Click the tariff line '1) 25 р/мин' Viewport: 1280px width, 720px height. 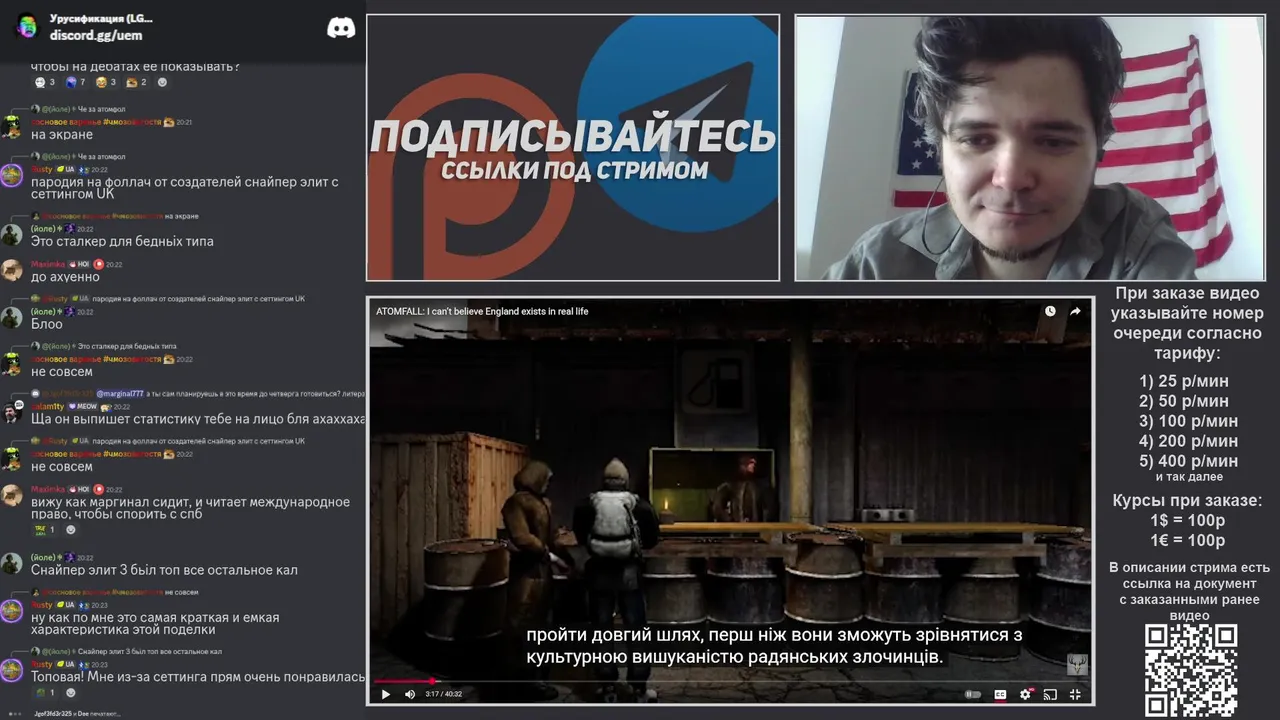click(1184, 381)
